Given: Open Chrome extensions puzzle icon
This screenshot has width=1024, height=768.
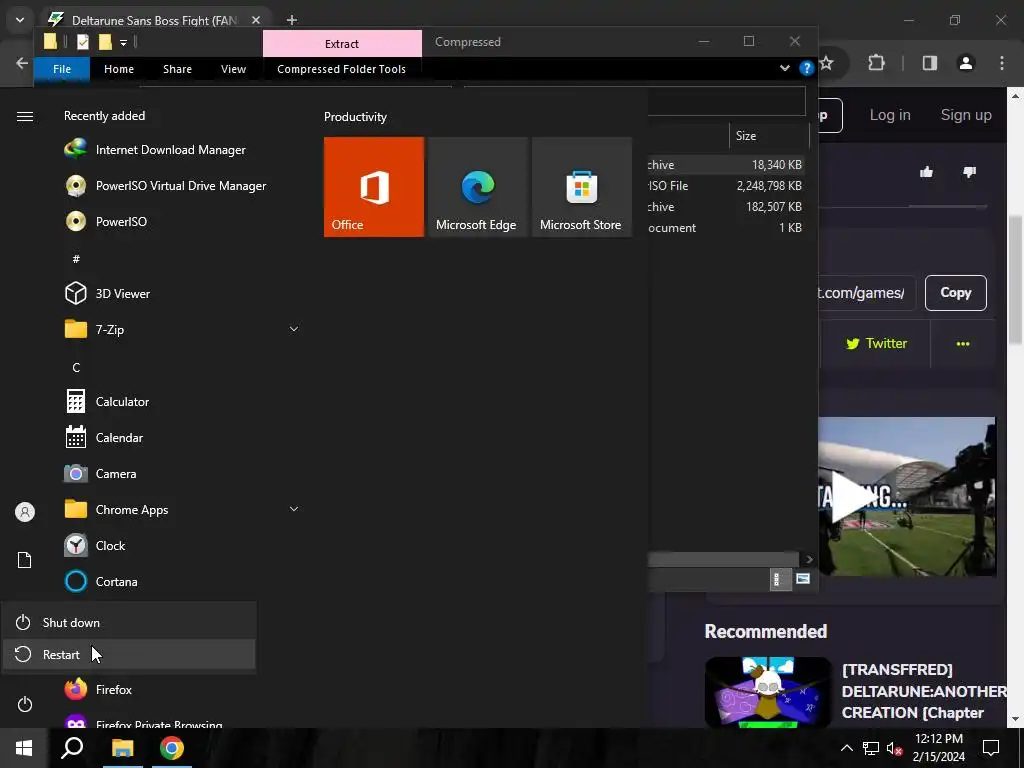Looking at the screenshot, I should (x=876, y=63).
